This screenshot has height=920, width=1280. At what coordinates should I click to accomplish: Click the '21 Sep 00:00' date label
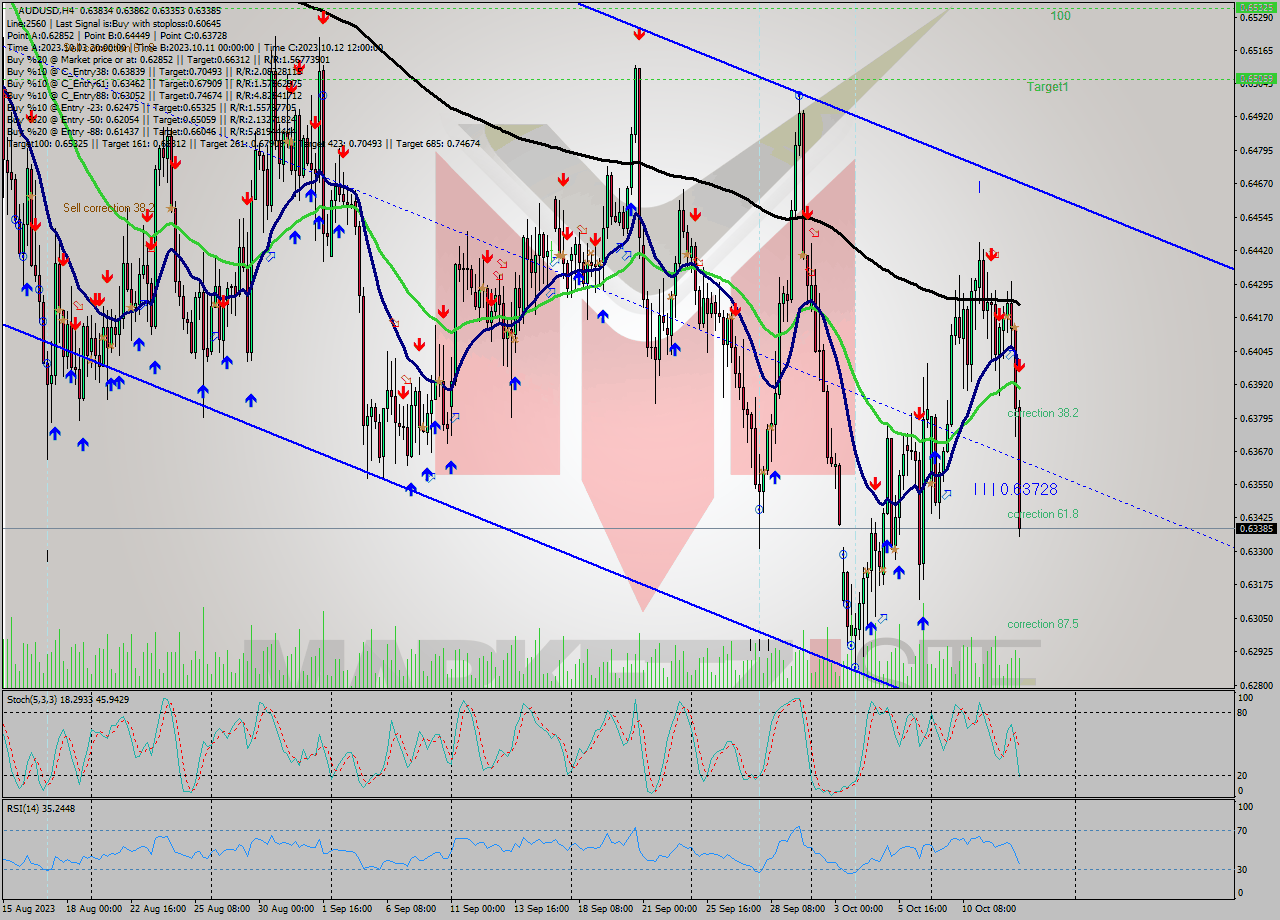click(668, 909)
